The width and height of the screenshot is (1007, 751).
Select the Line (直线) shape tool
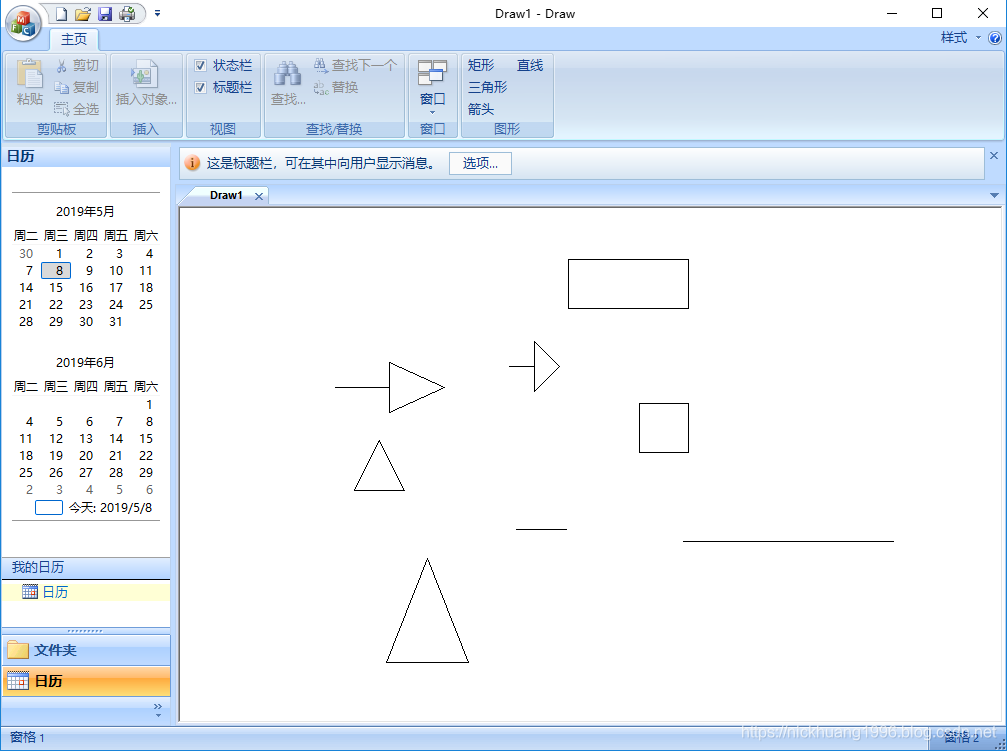point(530,66)
